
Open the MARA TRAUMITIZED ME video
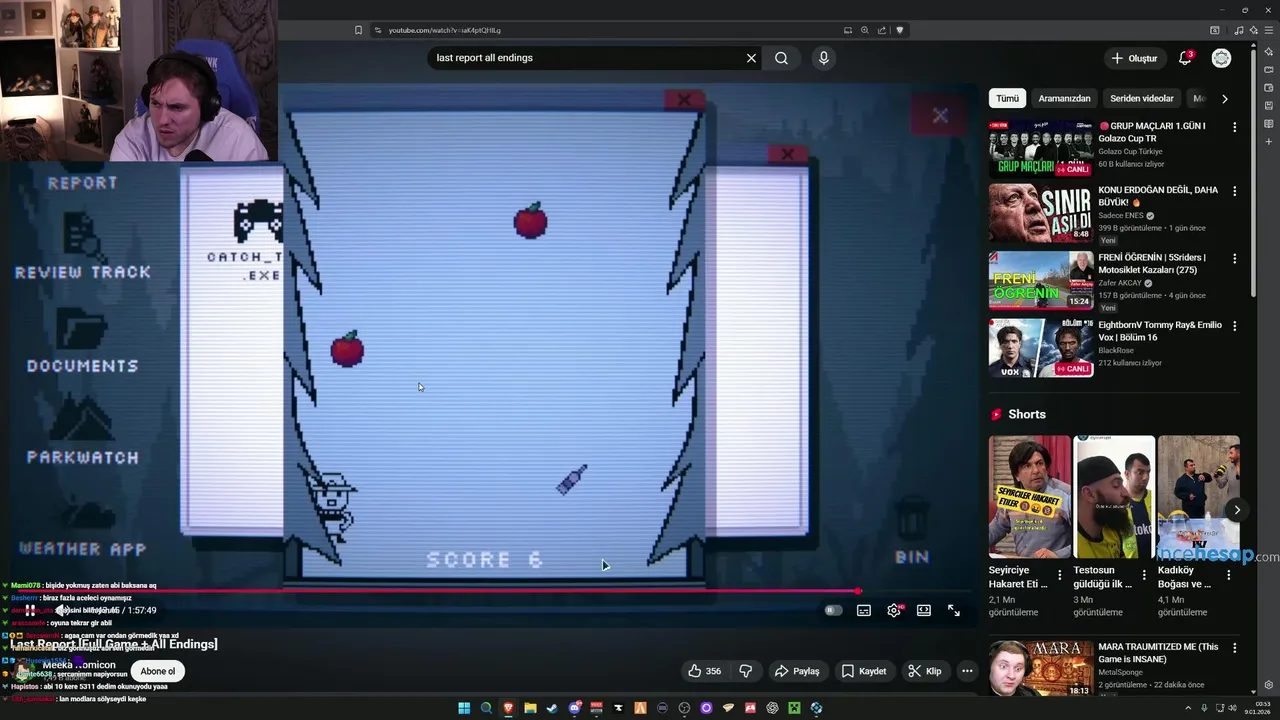pyautogui.click(x=1041, y=668)
